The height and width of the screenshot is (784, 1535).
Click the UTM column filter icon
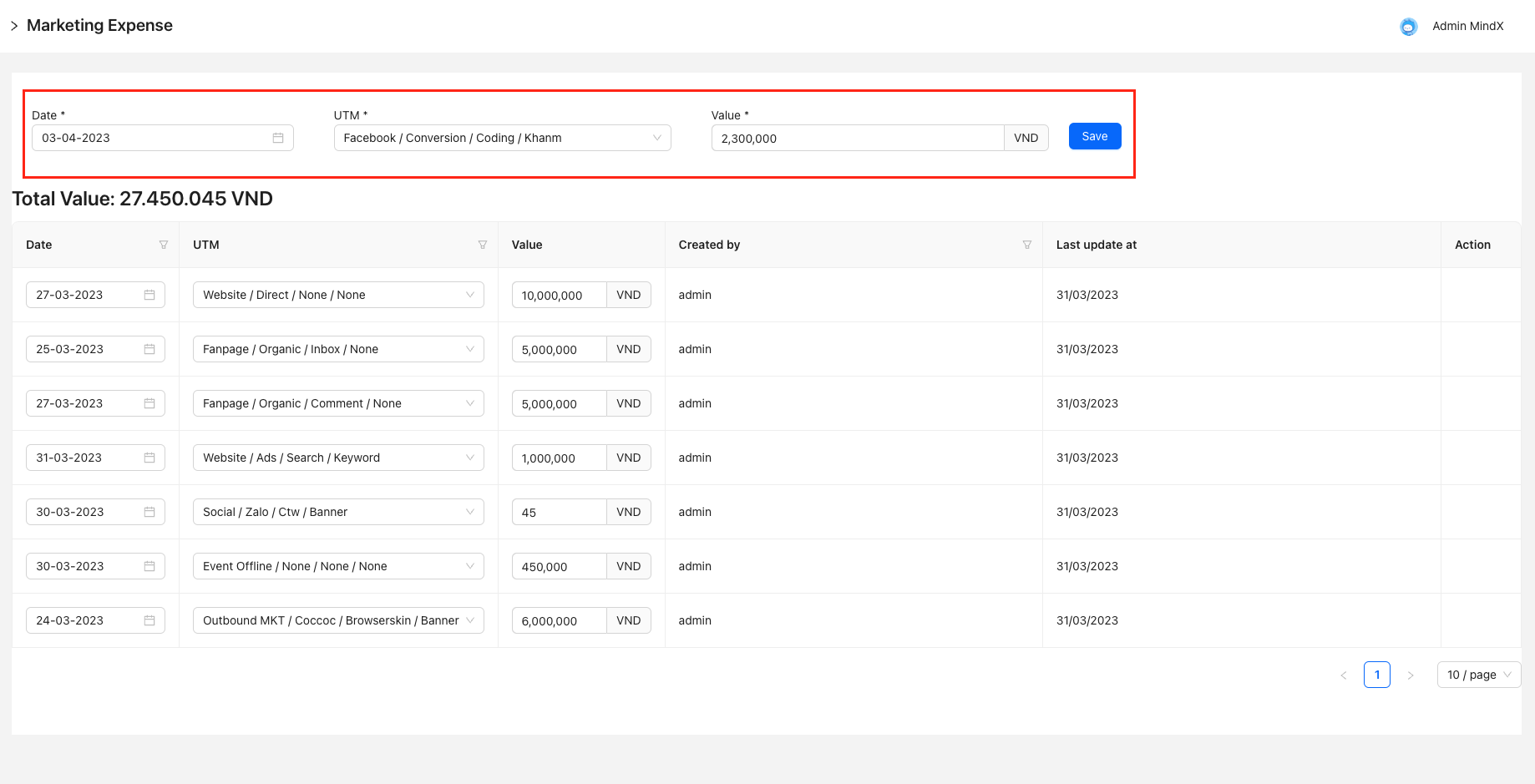click(x=483, y=245)
